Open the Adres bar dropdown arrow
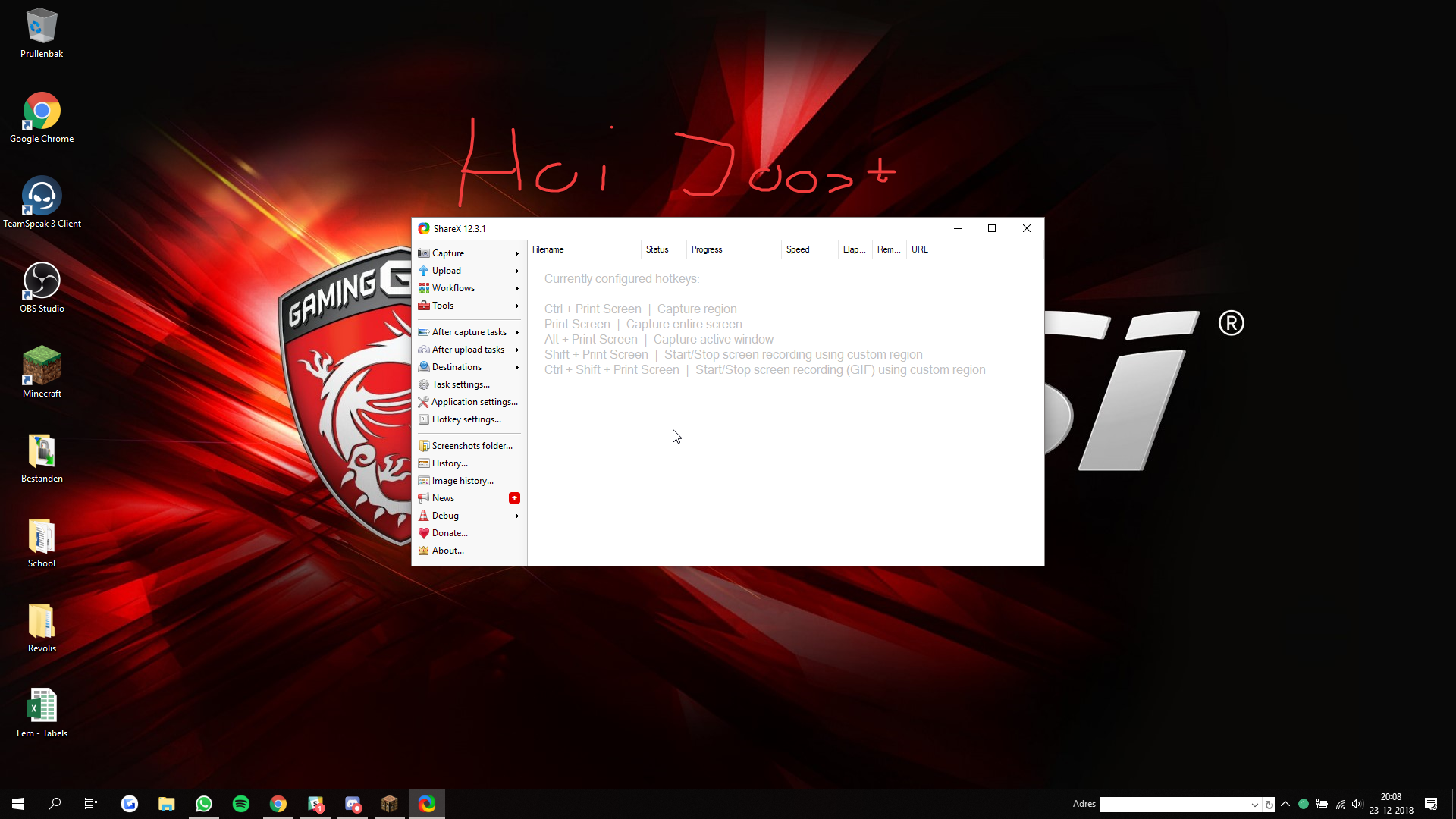 [x=1254, y=805]
